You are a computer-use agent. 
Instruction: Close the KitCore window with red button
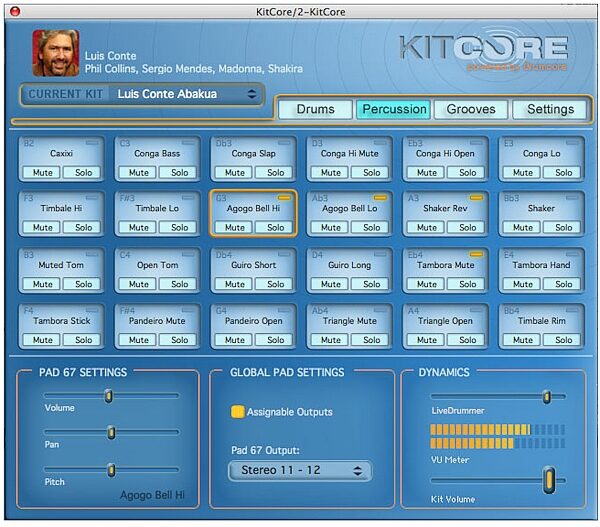tap(15, 11)
